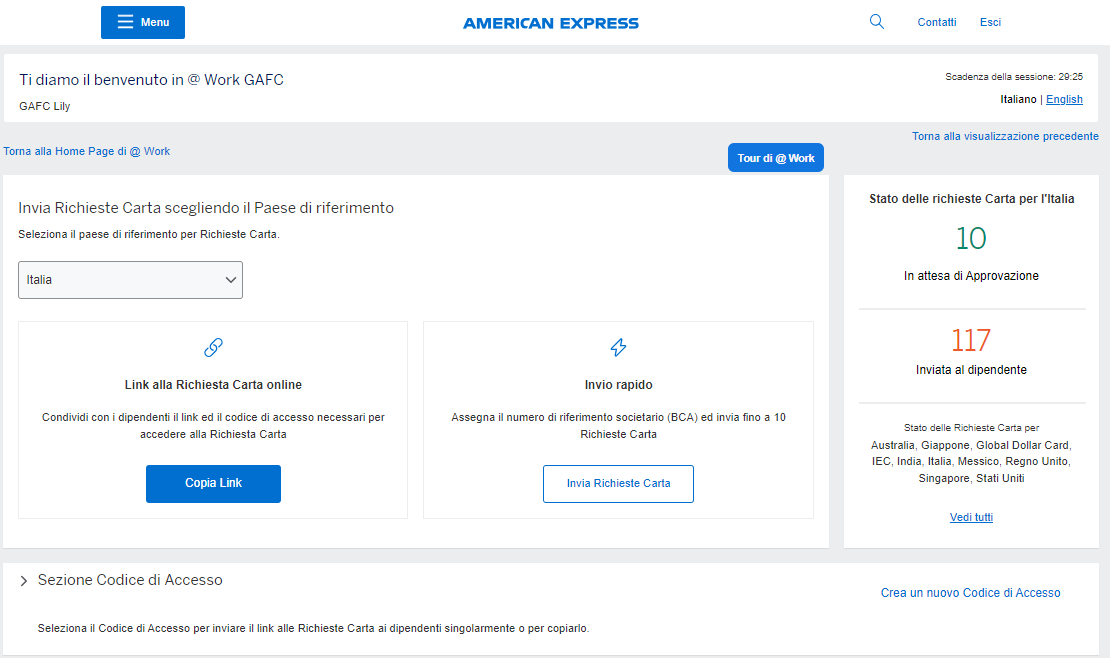Select the Italiano language option
The height and width of the screenshot is (658, 1110).
(1018, 99)
